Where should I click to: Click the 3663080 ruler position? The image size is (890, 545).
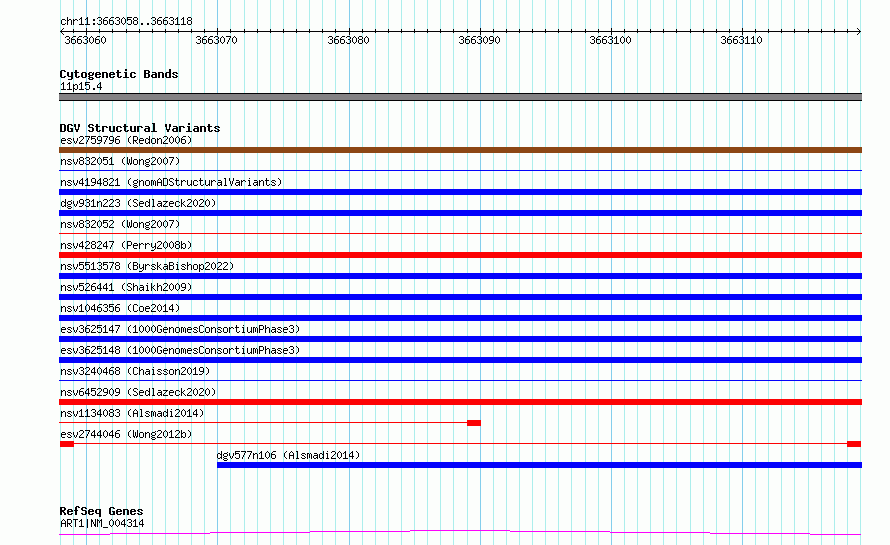(348, 40)
